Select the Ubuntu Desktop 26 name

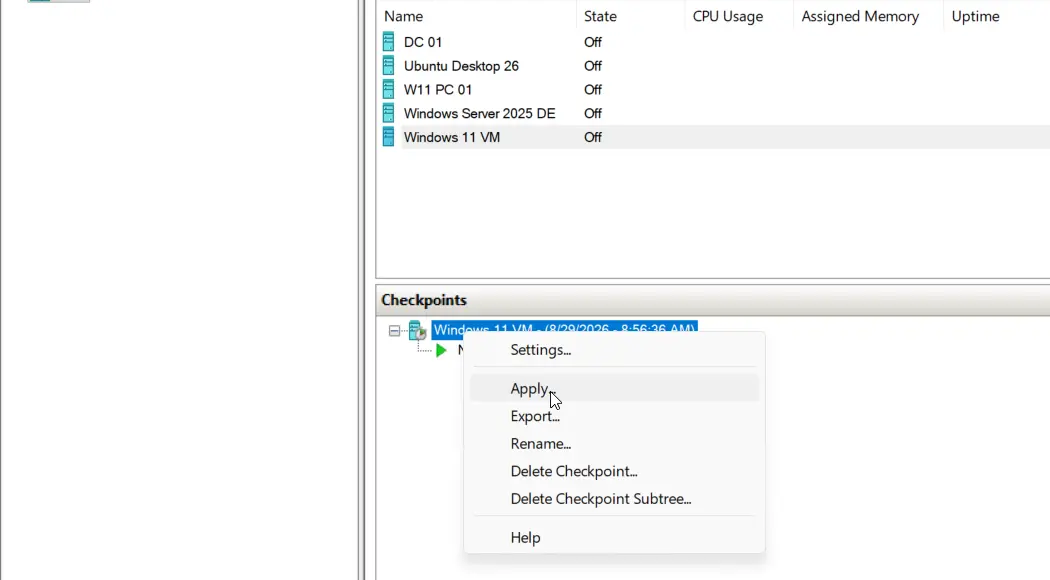(461, 66)
